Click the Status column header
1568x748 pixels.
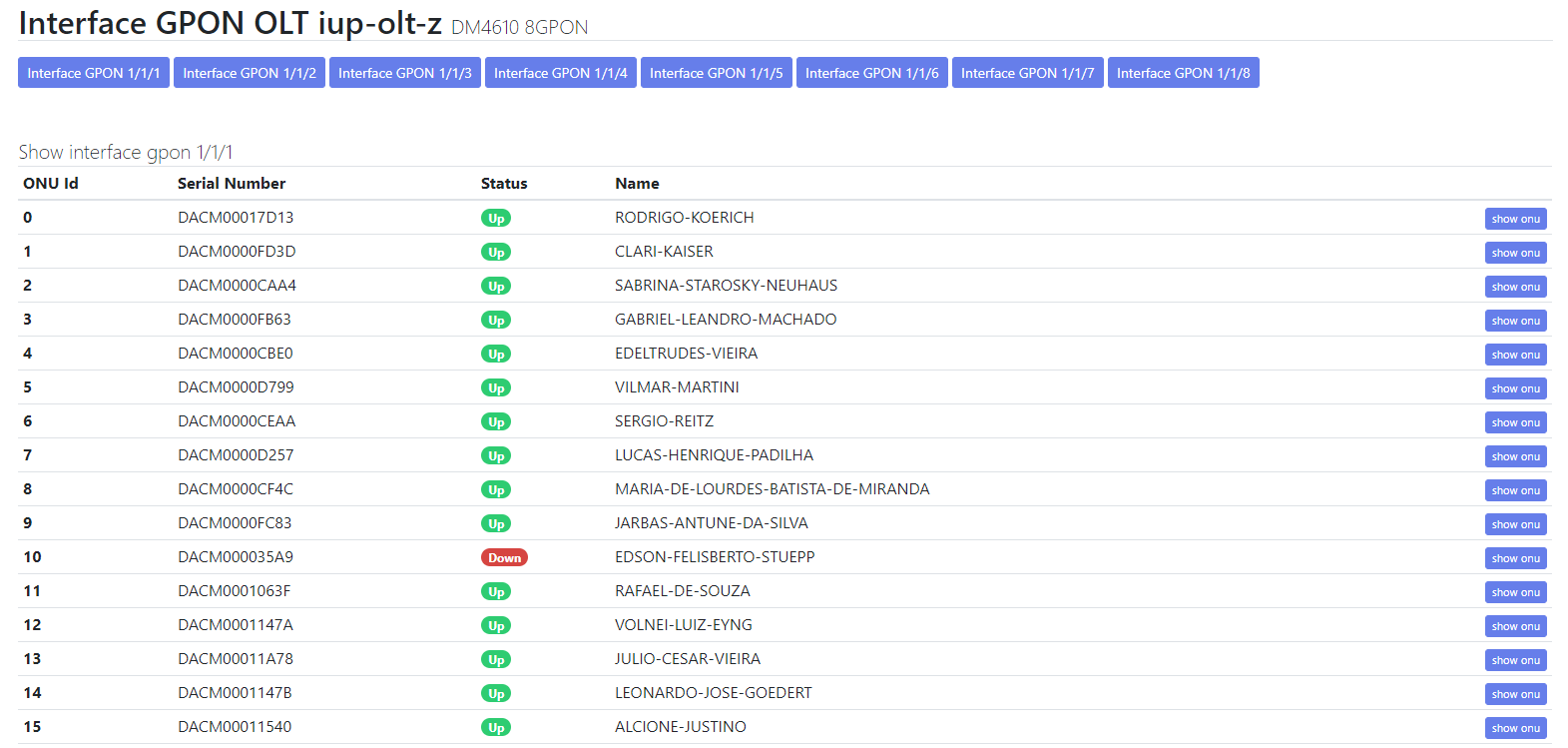504,184
